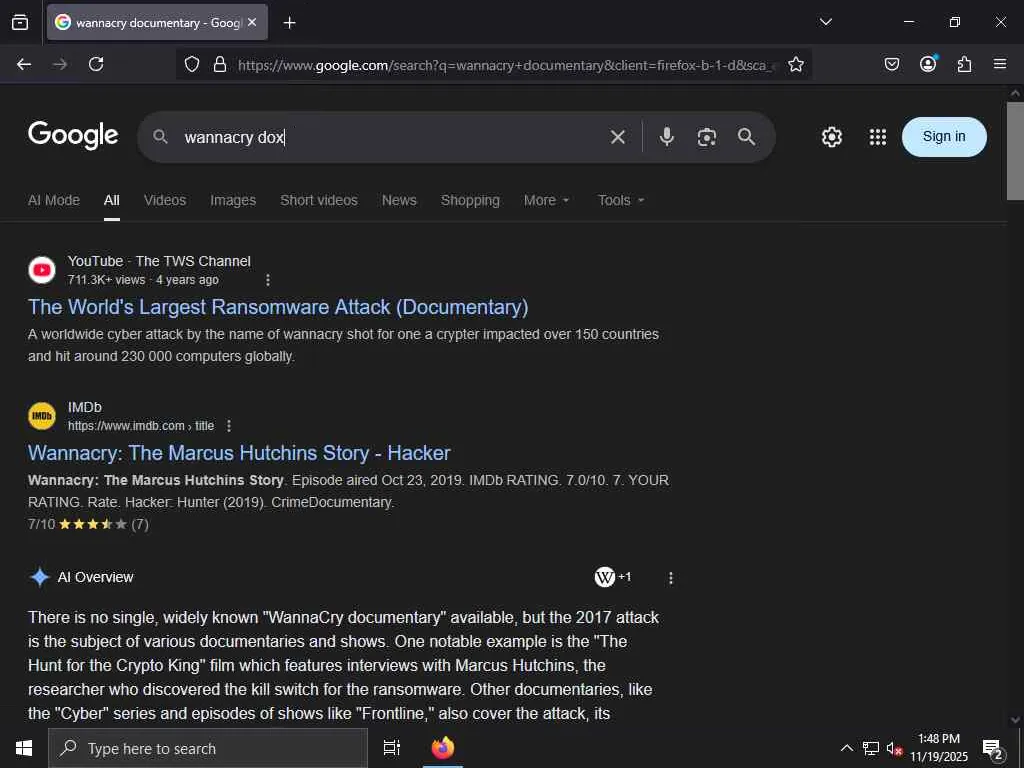This screenshot has width=1024, height=768.
Task: Open Google apps grid
Action: [878, 137]
